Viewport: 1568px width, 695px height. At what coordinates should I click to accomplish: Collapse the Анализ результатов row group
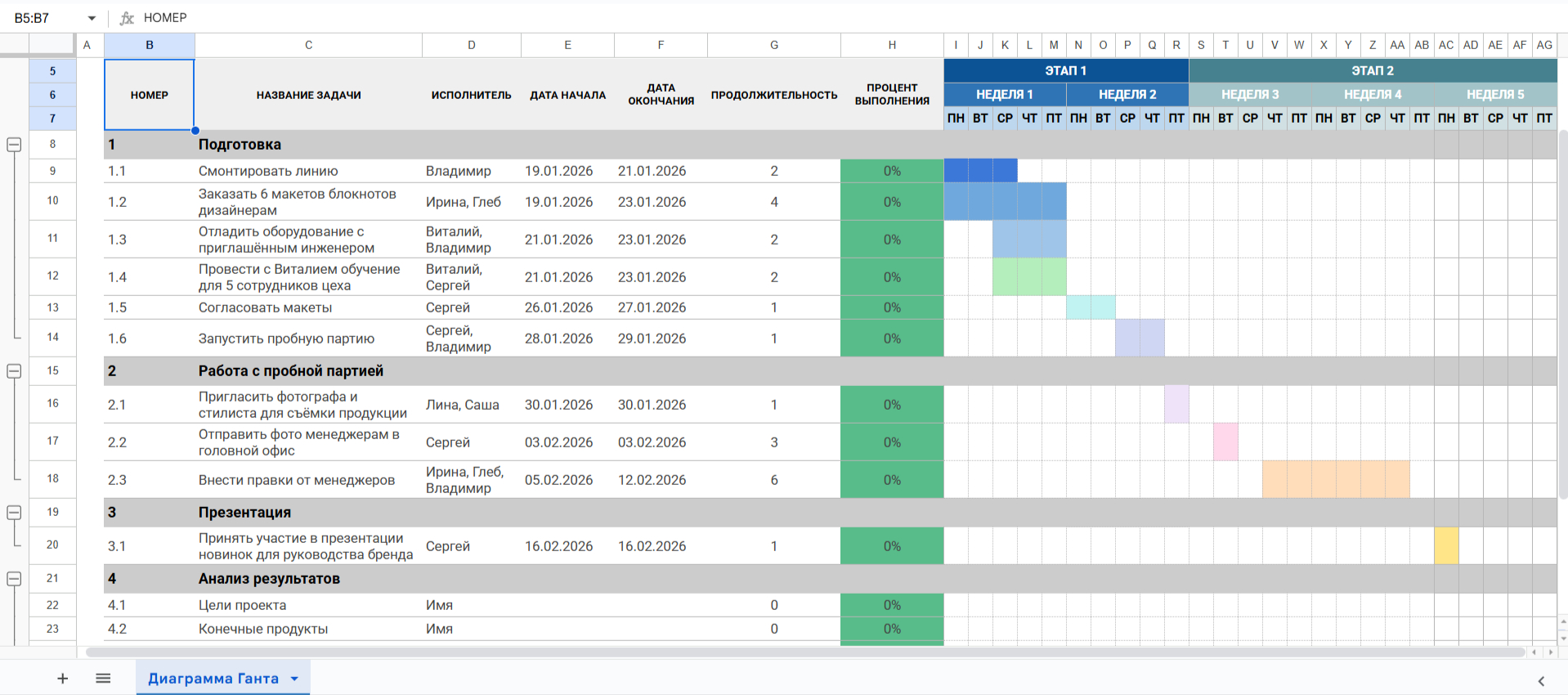14,579
